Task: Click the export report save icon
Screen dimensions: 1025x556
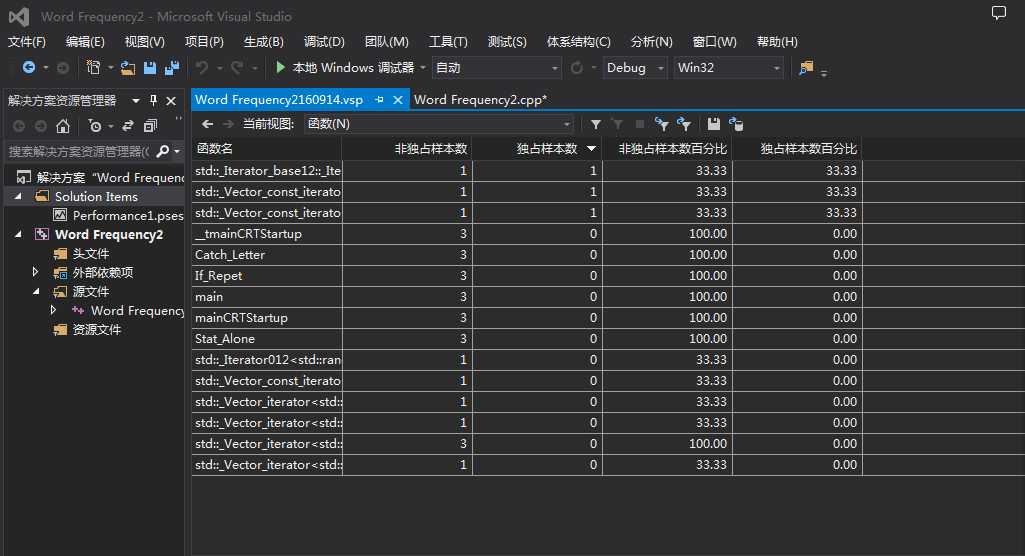Action: point(714,123)
